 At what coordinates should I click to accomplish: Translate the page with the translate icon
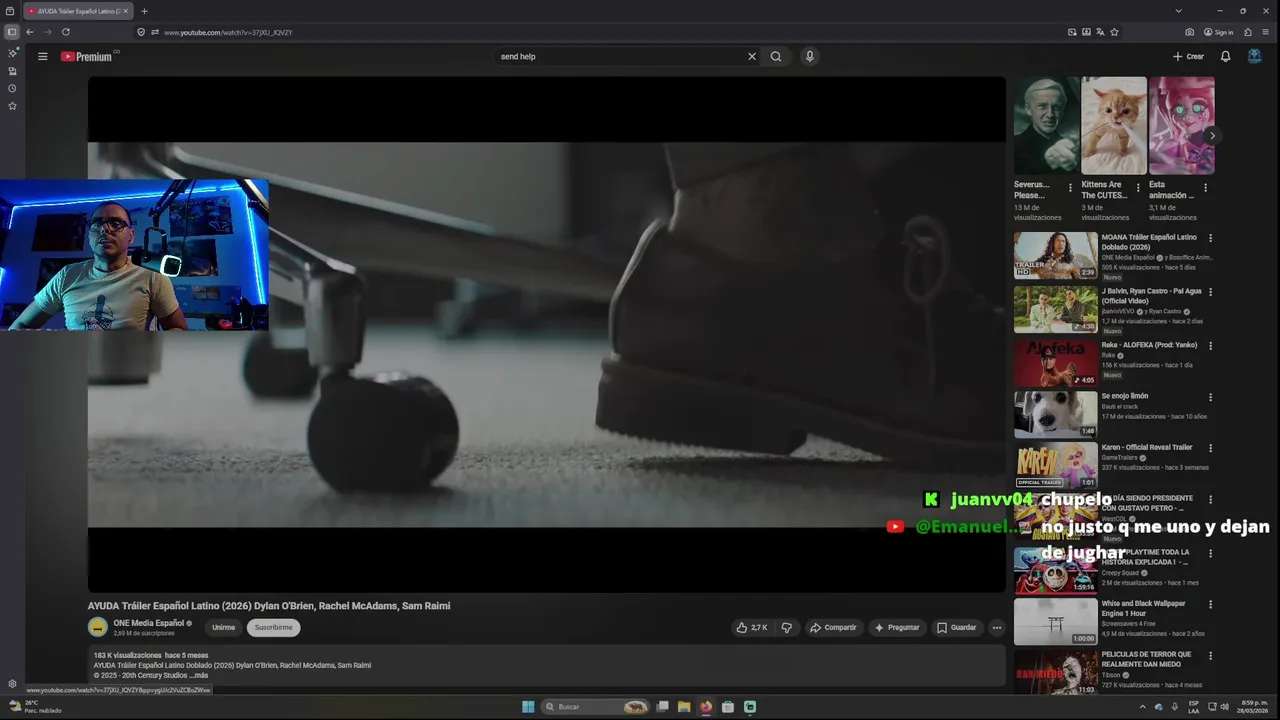[x=1100, y=32]
